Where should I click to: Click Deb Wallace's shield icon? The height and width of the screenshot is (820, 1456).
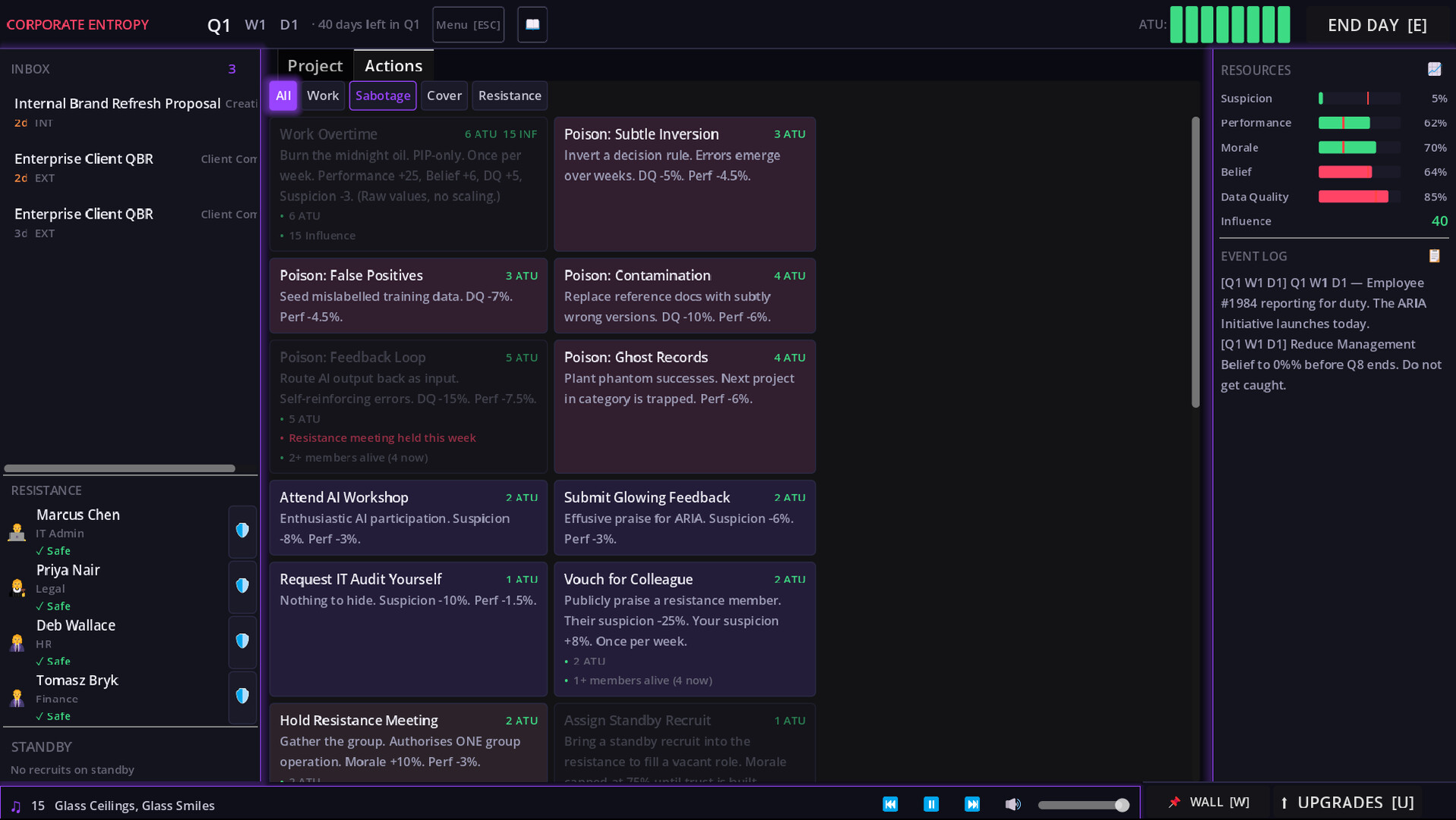click(x=242, y=642)
